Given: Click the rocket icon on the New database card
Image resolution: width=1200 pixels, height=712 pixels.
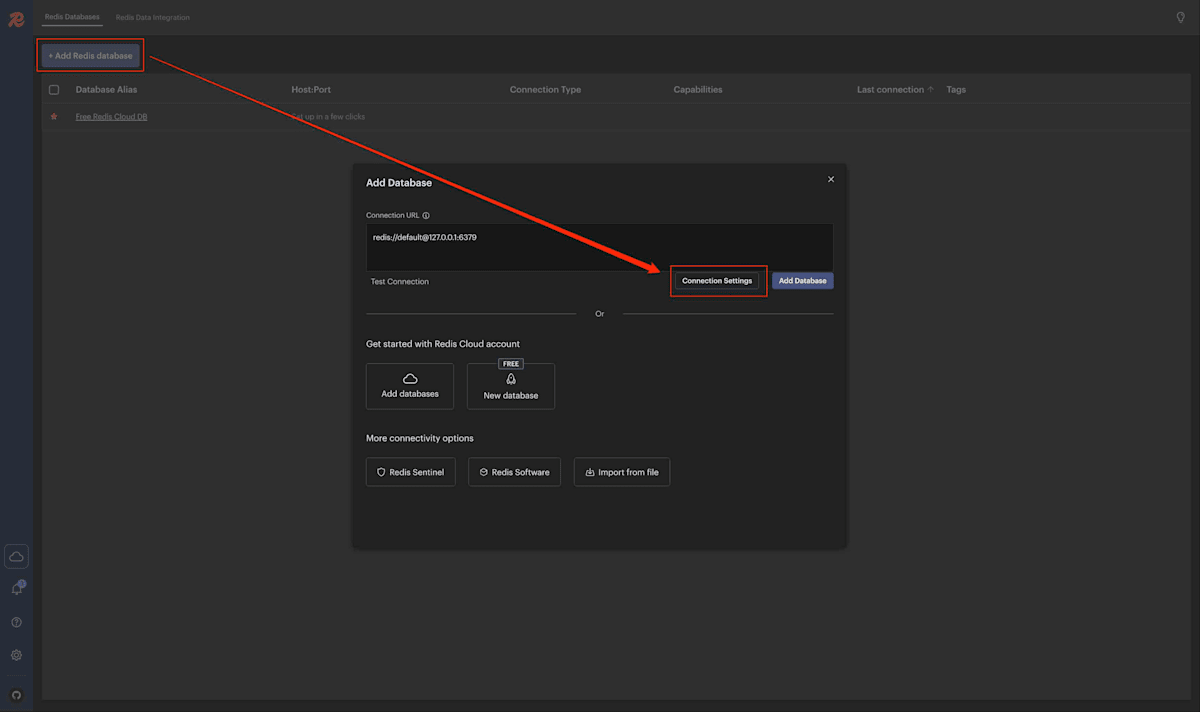Looking at the screenshot, I should (x=511, y=380).
